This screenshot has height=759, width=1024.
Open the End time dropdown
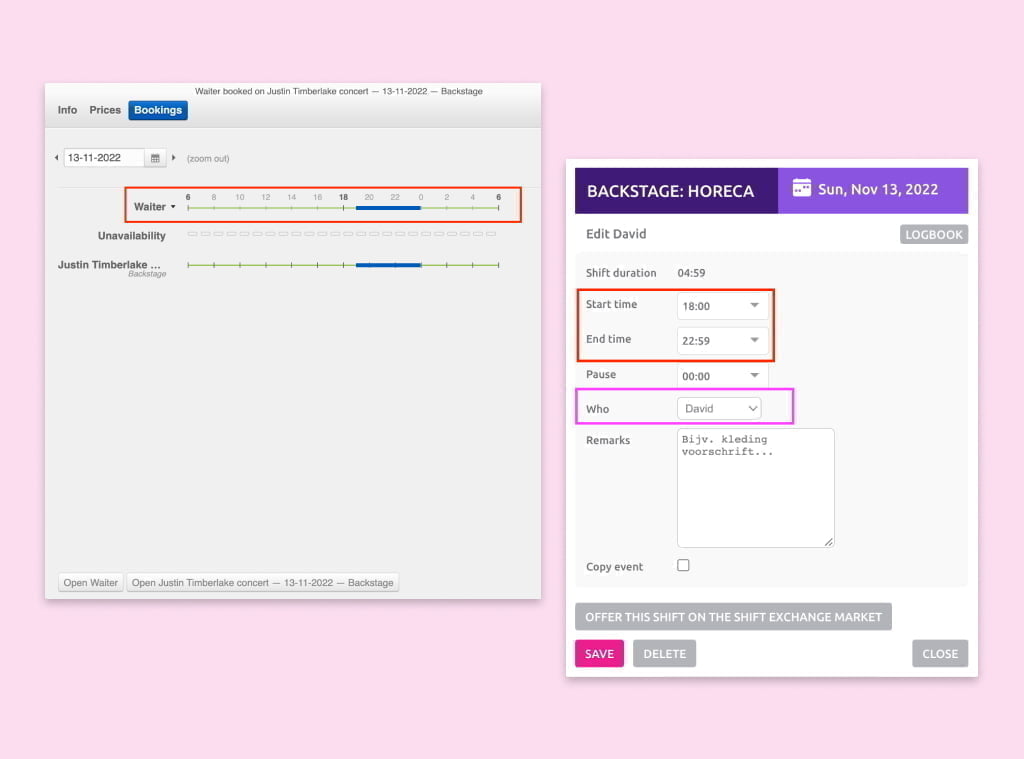click(722, 341)
